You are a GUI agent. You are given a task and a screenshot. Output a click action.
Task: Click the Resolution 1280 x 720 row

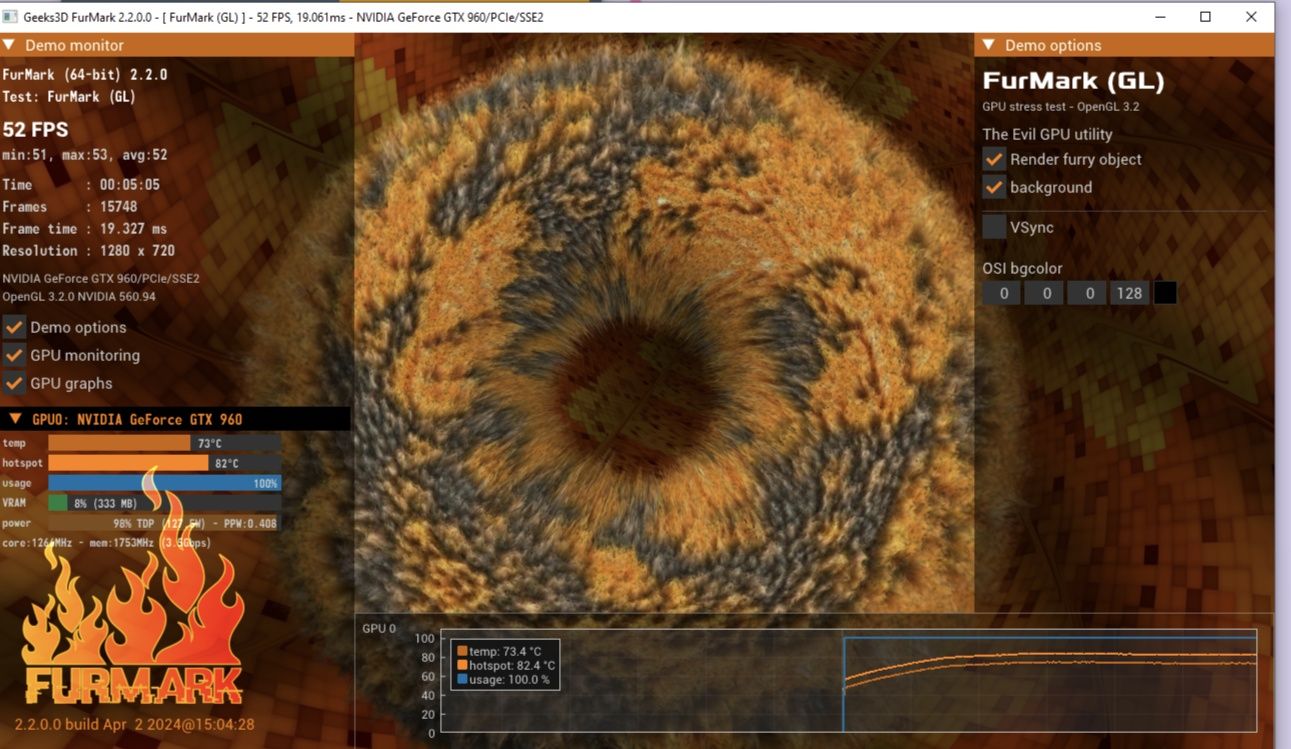tap(89, 251)
